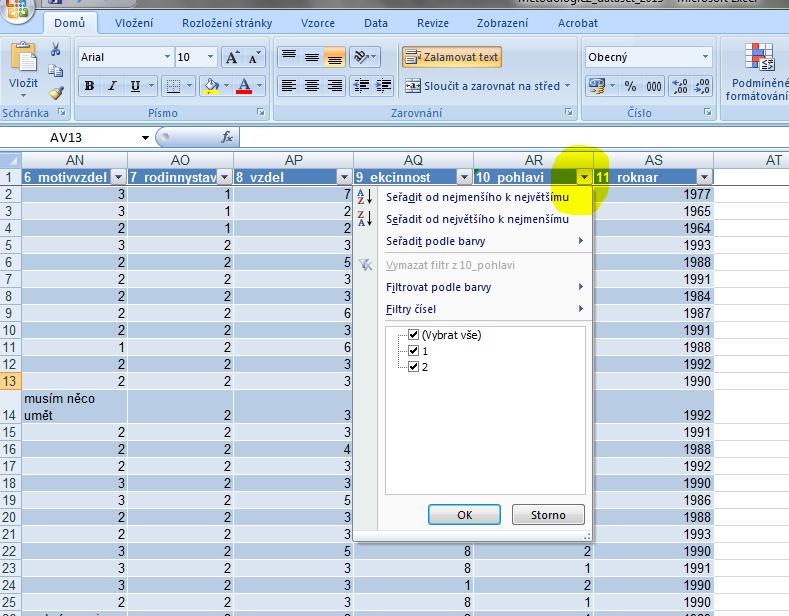Viewport: 789px width, 616px height.
Task: Switch to the Zobrazení tab
Action: (502, 23)
